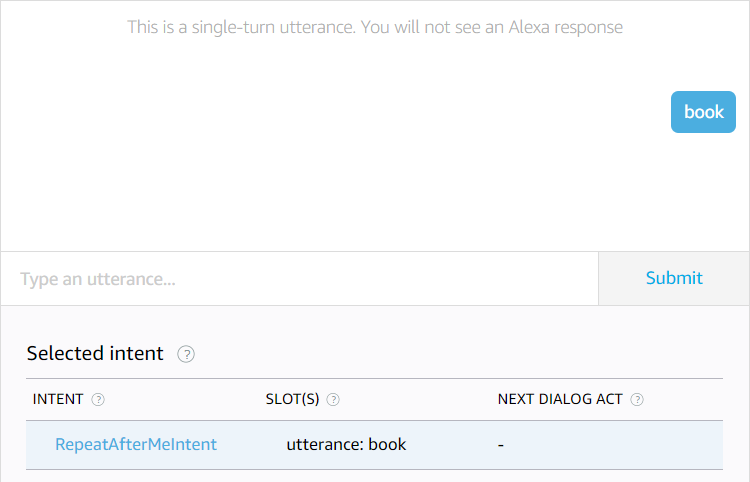The width and height of the screenshot is (750, 482).
Task: Click the NEXT DIALOG ACT header label
Action: [560, 400]
